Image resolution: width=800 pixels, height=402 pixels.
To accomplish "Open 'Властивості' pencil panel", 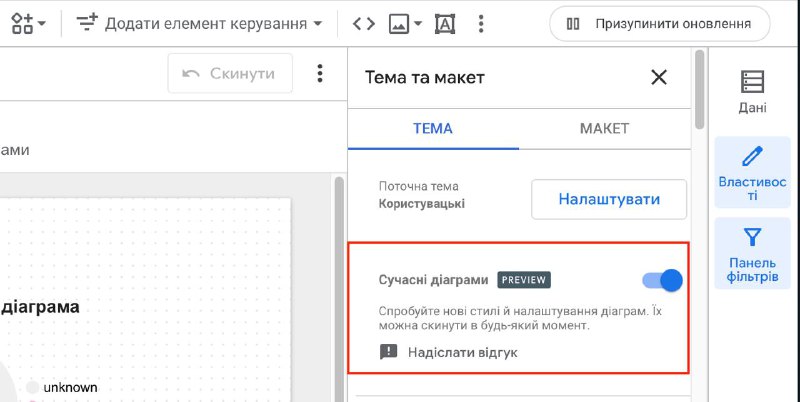I will click(753, 172).
